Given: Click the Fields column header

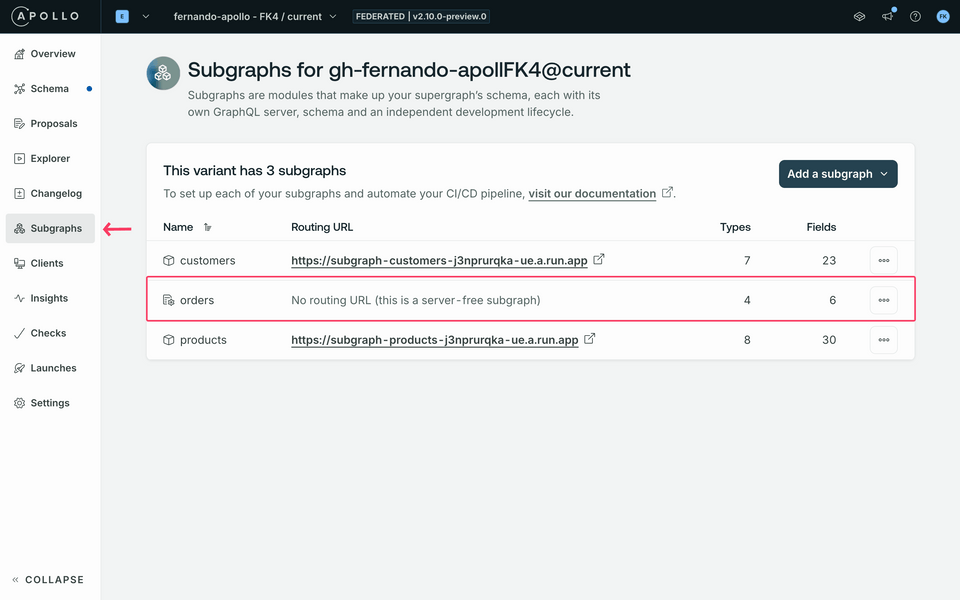Looking at the screenshot, I should [821, 227].
